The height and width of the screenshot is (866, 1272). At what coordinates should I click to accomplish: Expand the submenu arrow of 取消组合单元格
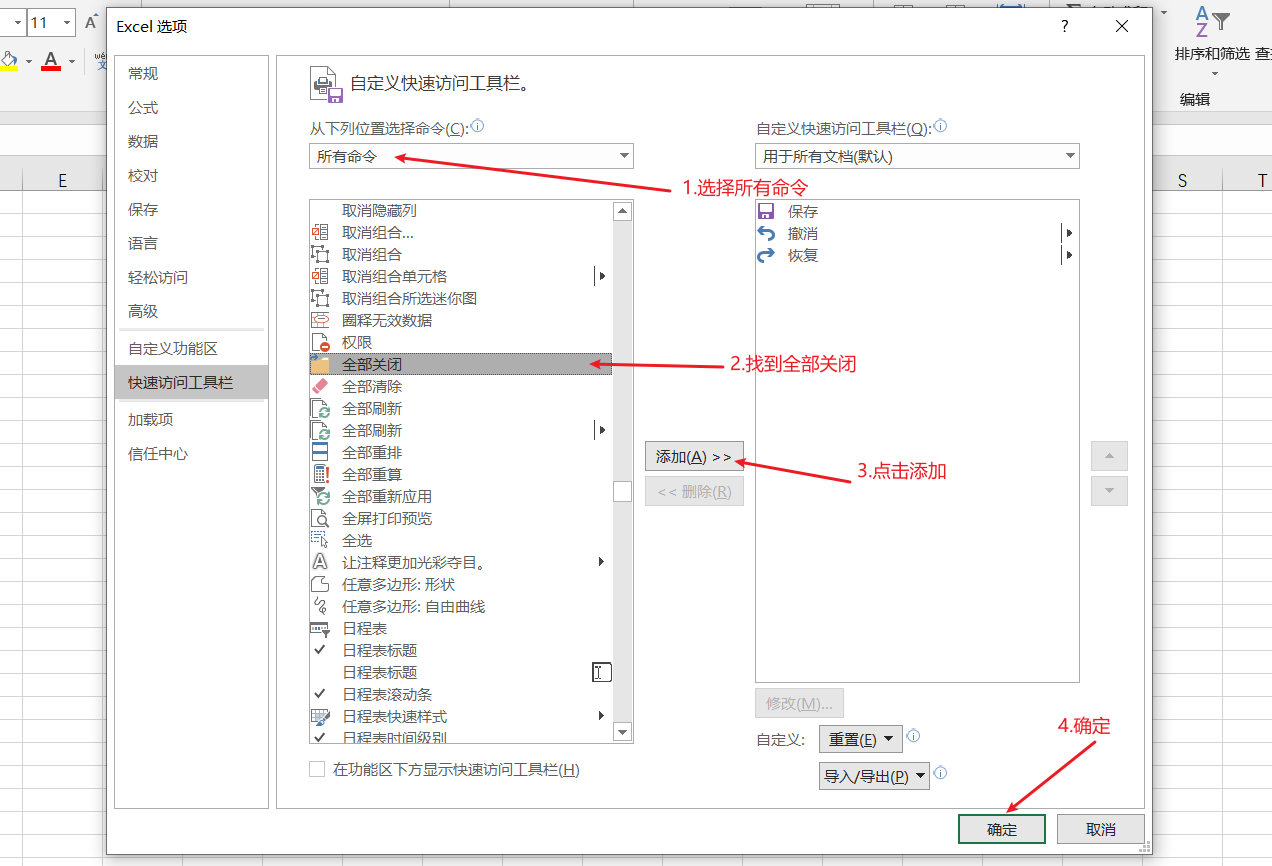click(602, 276)
